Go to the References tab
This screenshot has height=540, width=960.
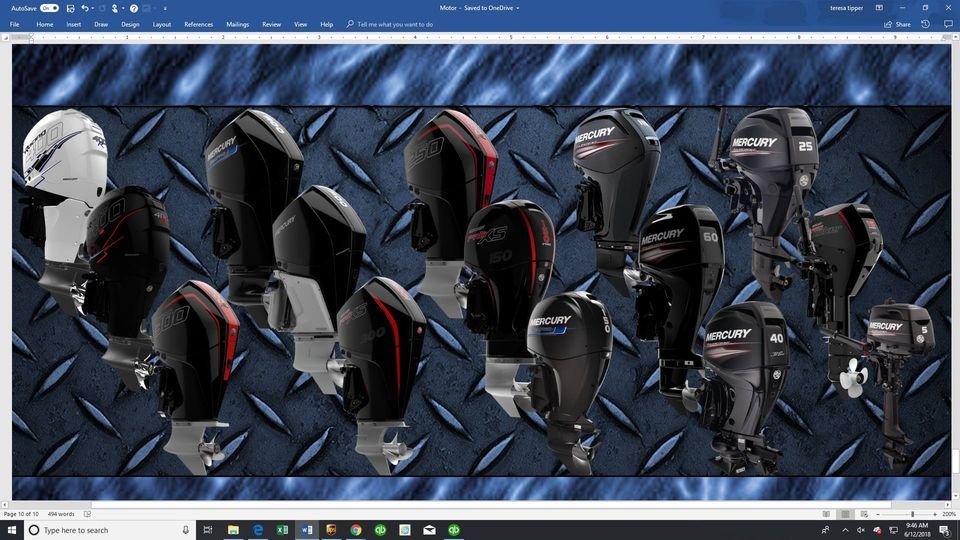tap(198, 24)
